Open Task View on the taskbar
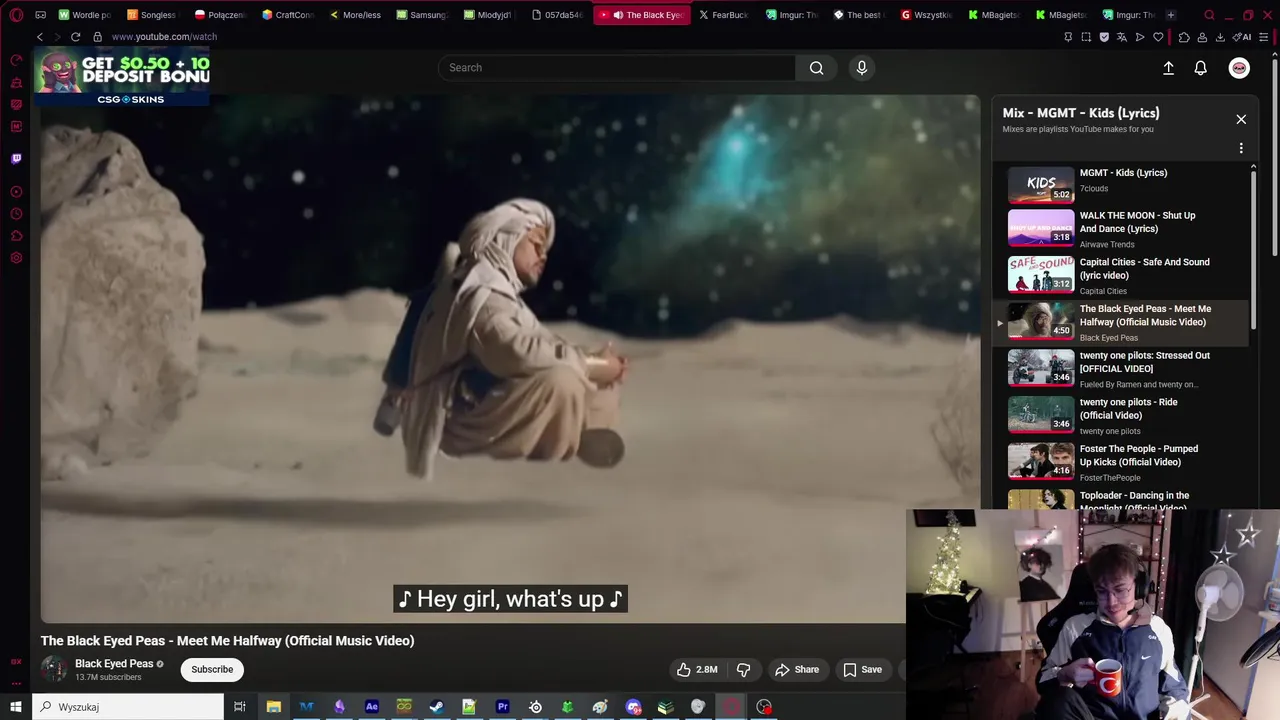 [240, 707]
